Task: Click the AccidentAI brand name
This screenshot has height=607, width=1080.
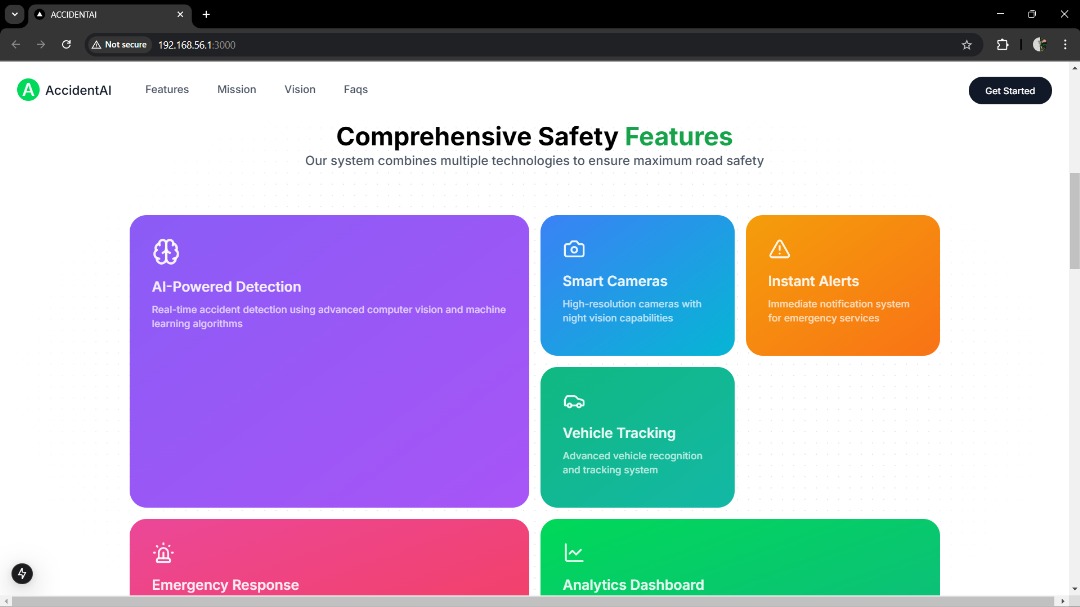Action: pos(78,90)
